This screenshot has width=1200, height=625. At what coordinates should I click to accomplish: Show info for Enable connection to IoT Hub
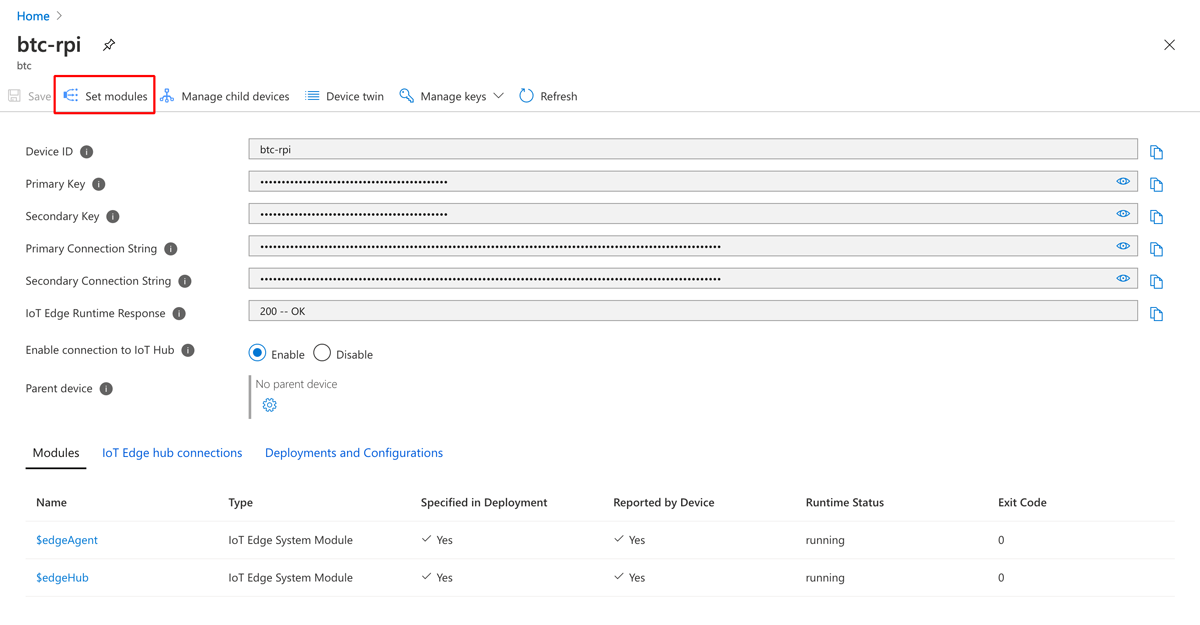[x=188, y=350]
